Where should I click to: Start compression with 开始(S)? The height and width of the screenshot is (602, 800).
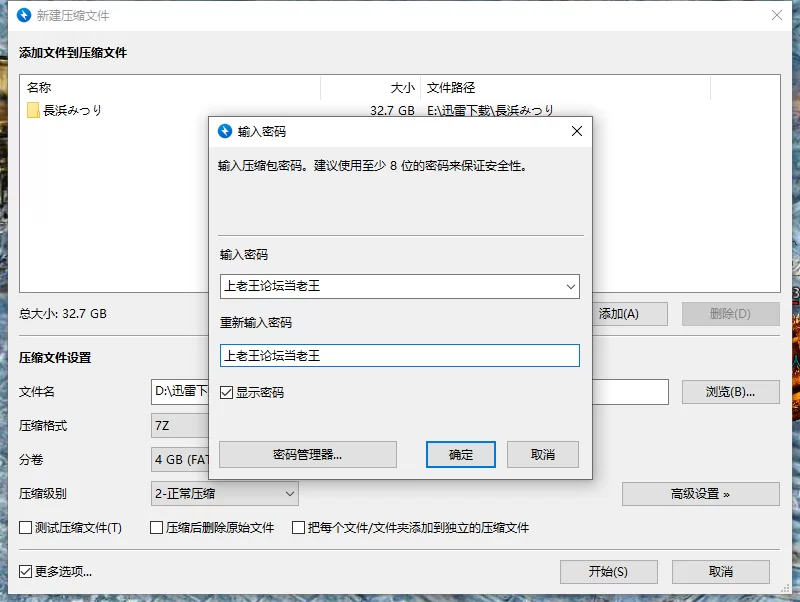tap(609, 572)
